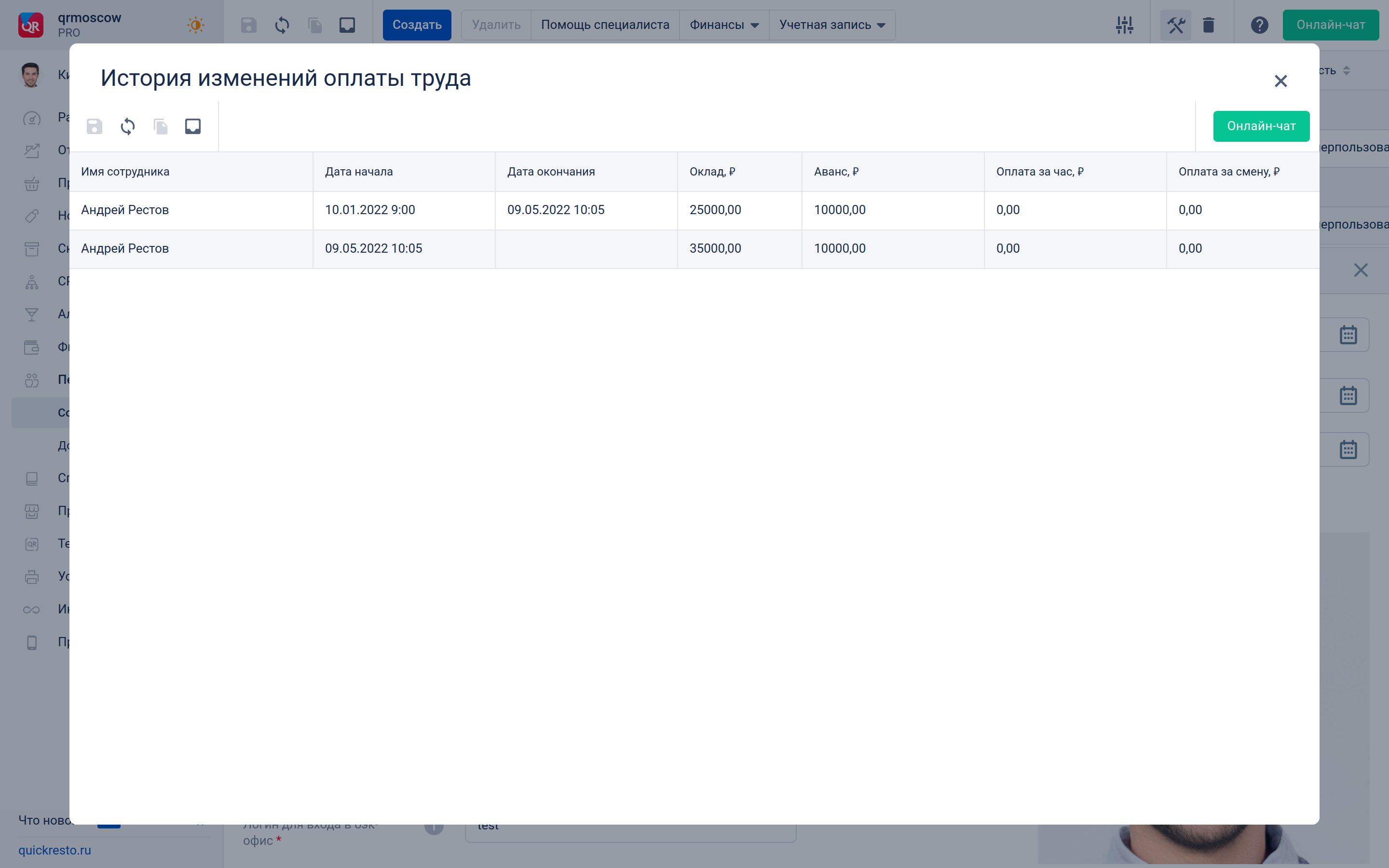The image size is (1389, 868).
Task: Open the help question mark icon
Action: click(1259, 25)
